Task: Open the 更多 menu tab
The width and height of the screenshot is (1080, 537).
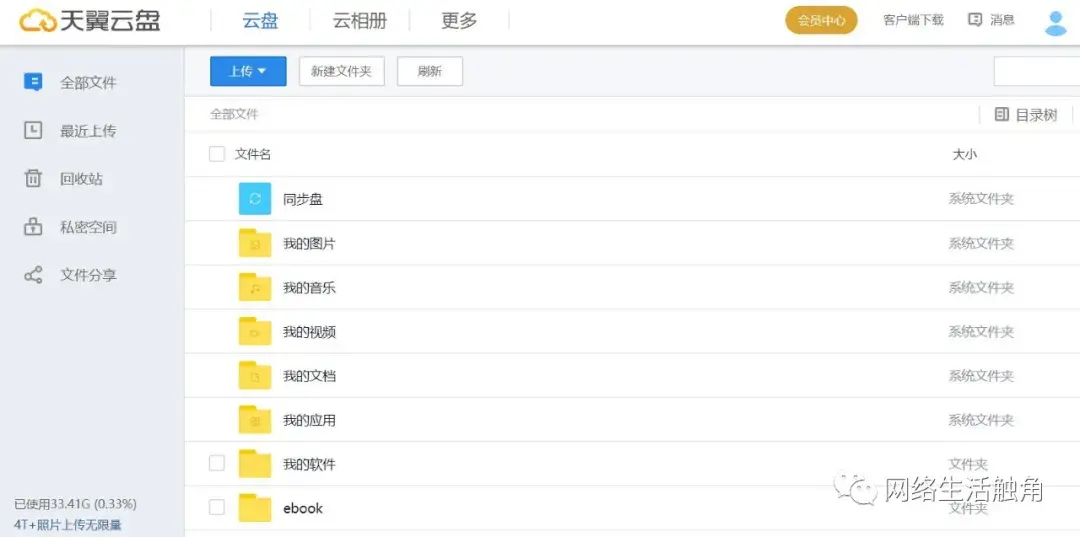Action: [x=459, y=21]
